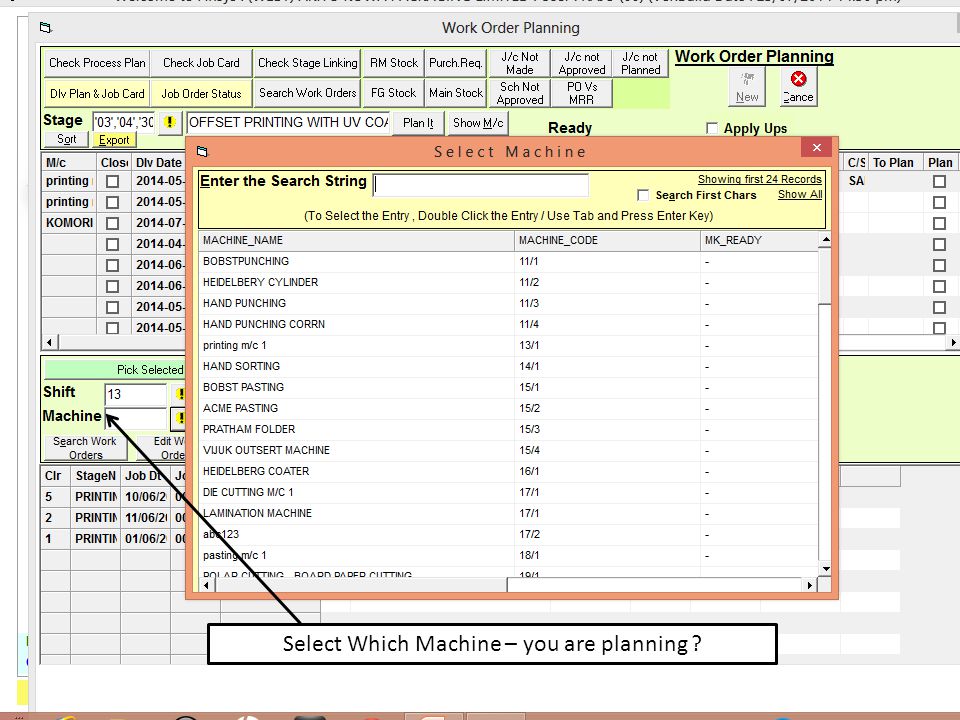Toggle the Apply Ups checkbox
This screenshot has height=720, width=960.
coord(711,129)
